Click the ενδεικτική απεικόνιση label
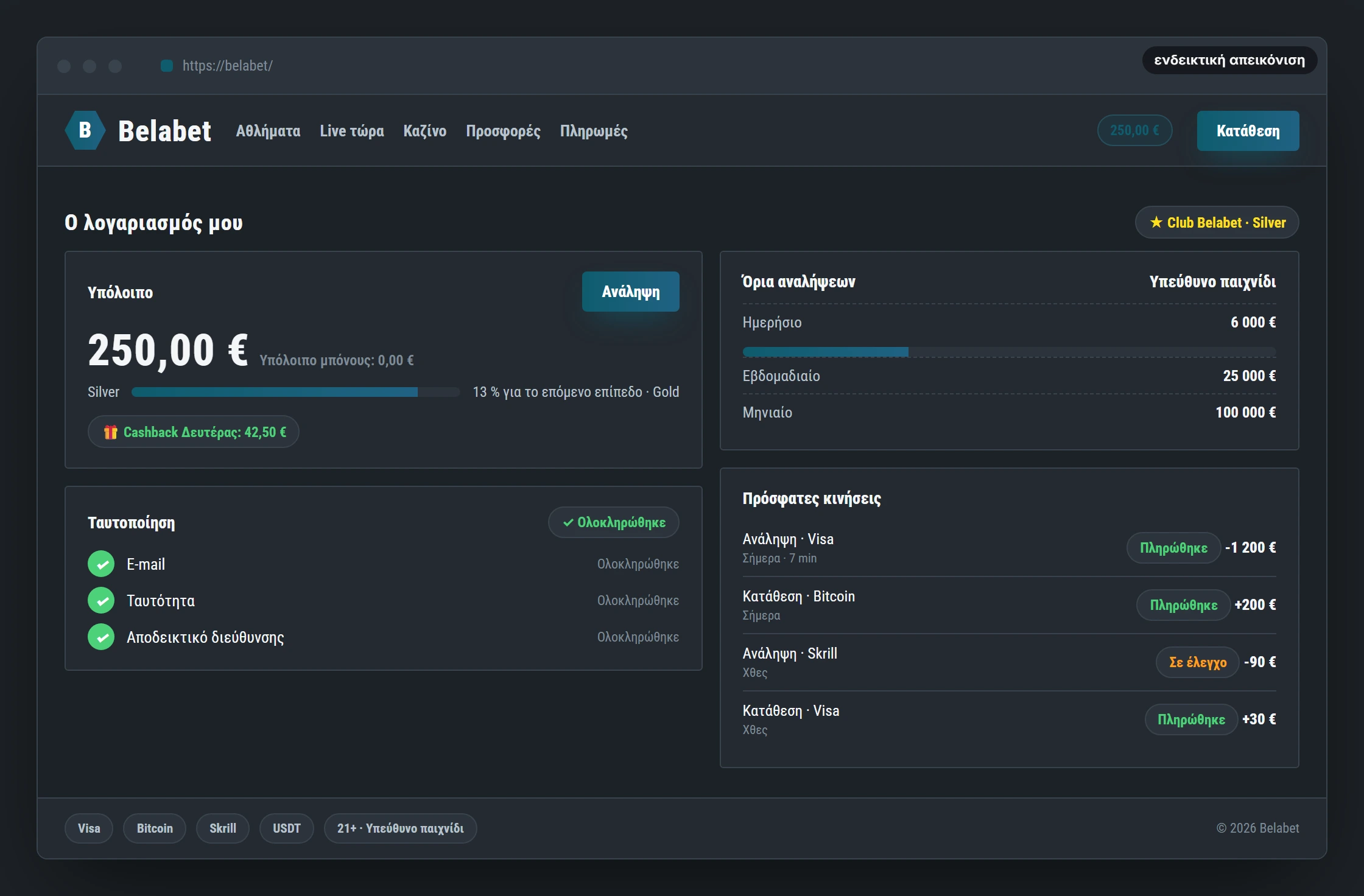This screenshot has width=1364, height=896. point(1229,60)
